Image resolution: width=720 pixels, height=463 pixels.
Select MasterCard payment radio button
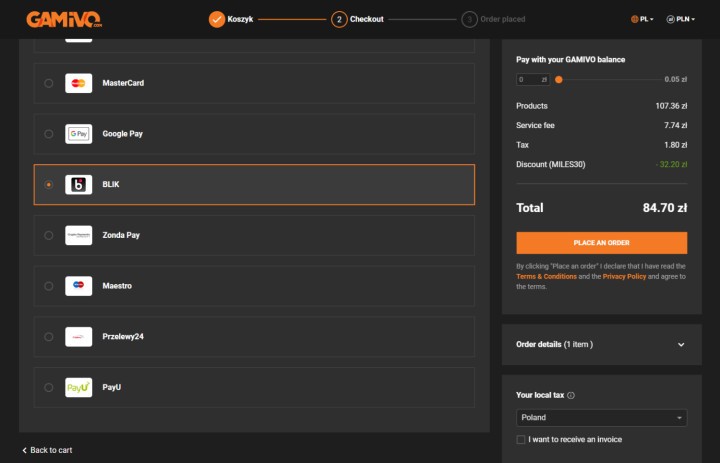(x=49, y=83)
